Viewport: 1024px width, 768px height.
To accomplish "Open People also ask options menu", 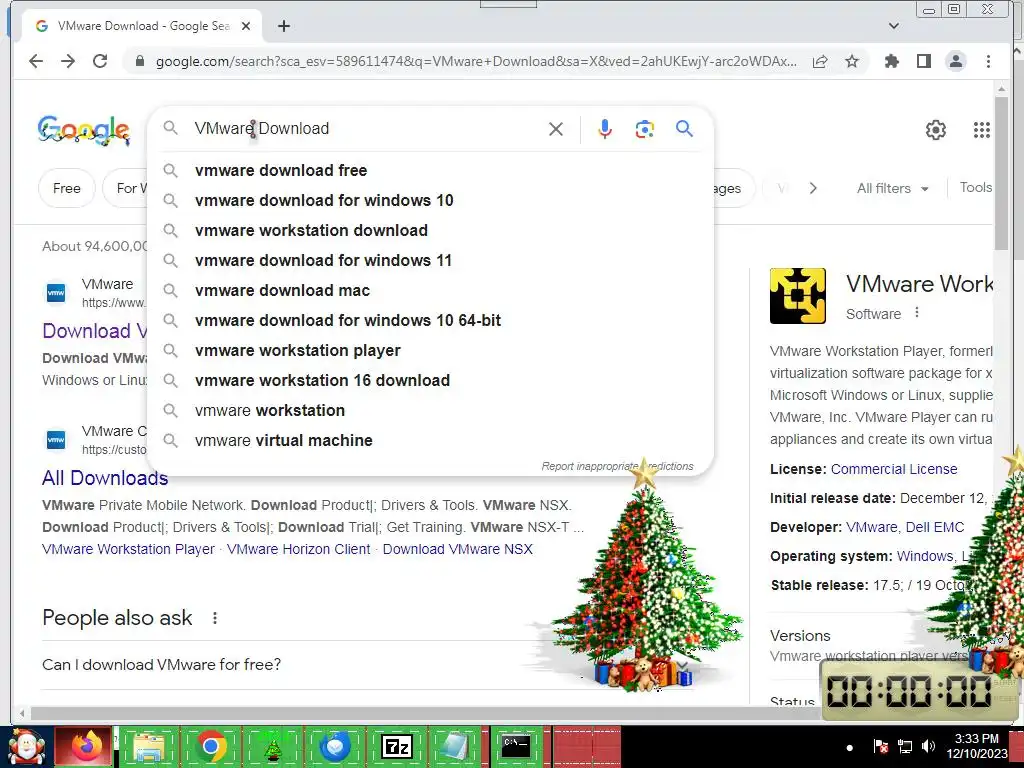I will (x=215, y=618).
